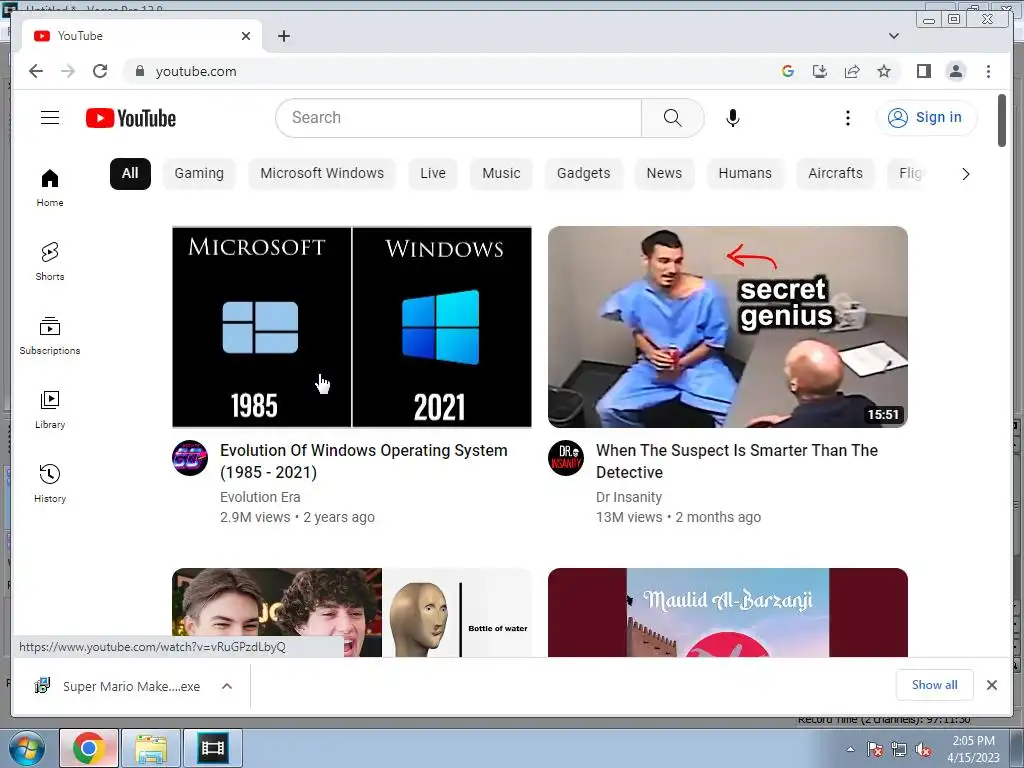The height and width of the screenshot is (768, 1024).
Task: Open a new Chrome tab
Action: click(283, 36)
